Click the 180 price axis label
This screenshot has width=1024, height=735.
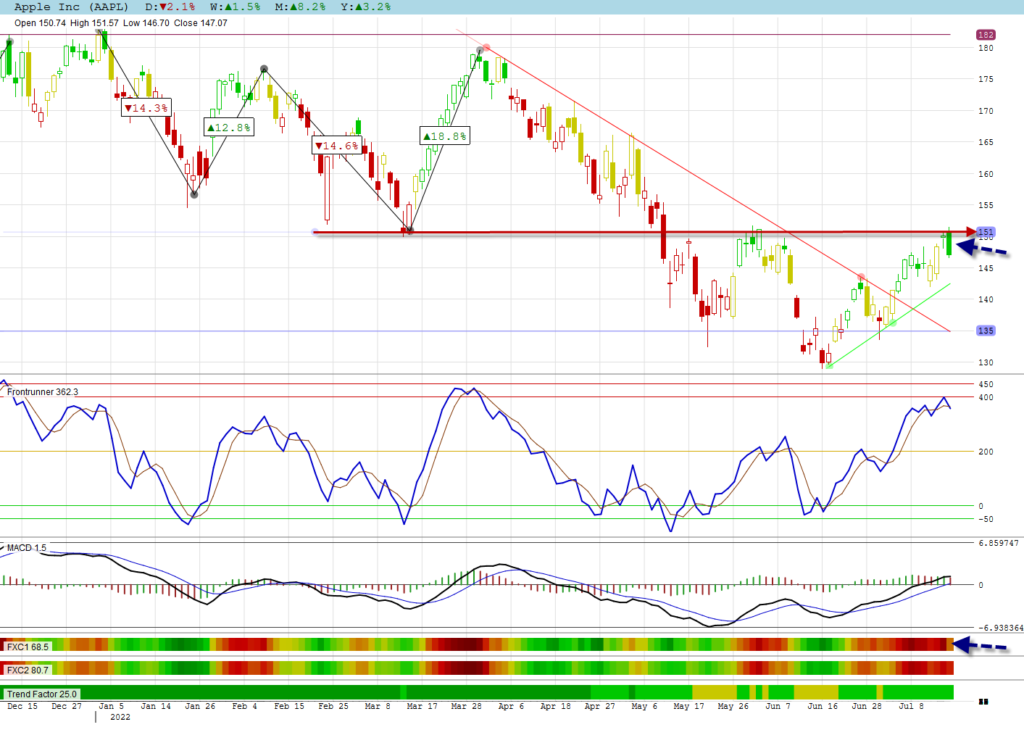click(985, 48)
